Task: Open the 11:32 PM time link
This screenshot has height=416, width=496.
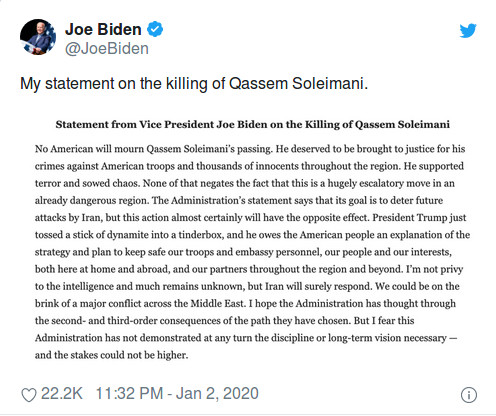Action: pos(129,394)
